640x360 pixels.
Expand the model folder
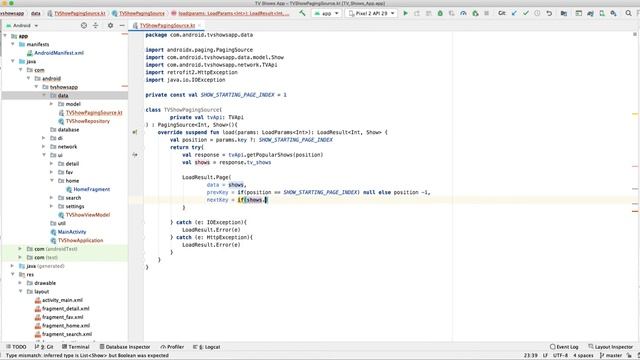tap(51, 104)
